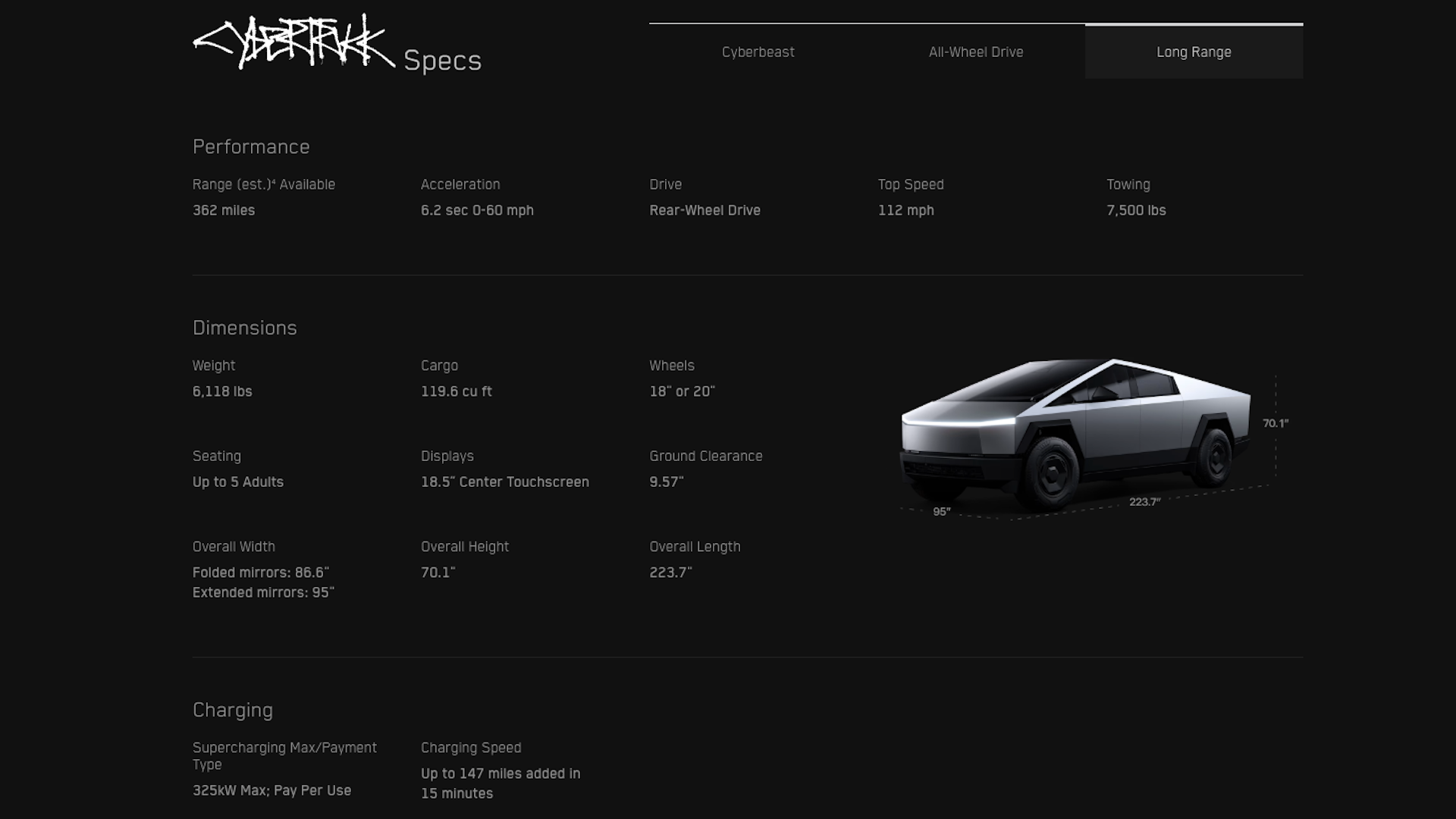Select the '7,500 lbs' towing value
This screenshot has height=819, width=1456.
1136,210
